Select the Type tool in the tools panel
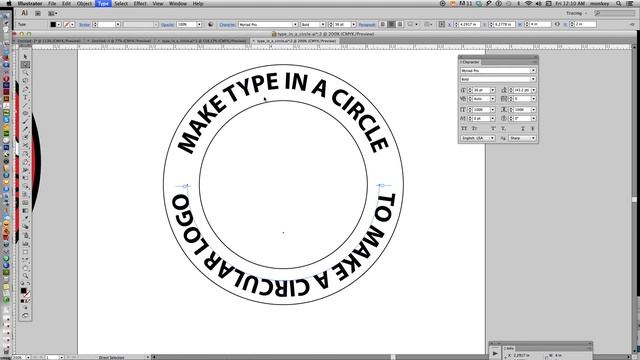Viewport: 640px width, 360px height. point(25,97)
